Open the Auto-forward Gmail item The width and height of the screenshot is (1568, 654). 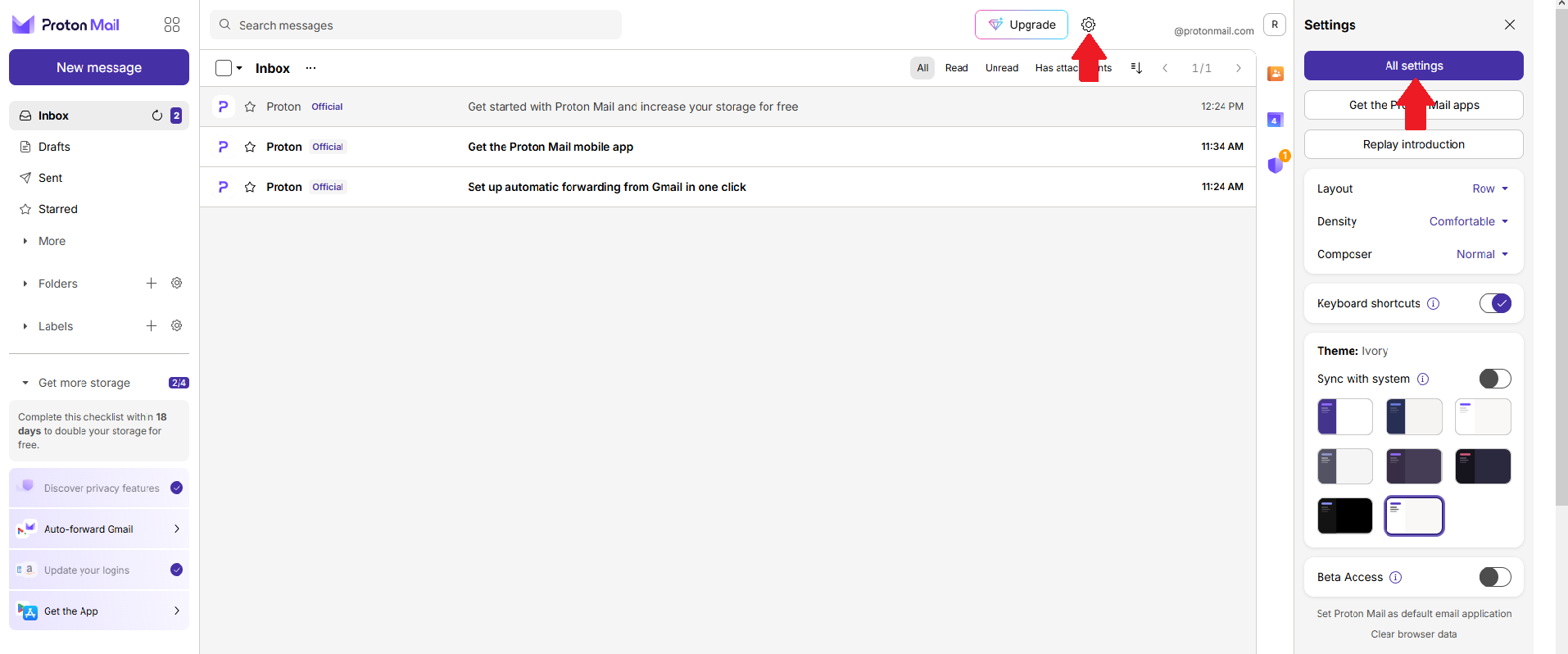coord(99,529)
